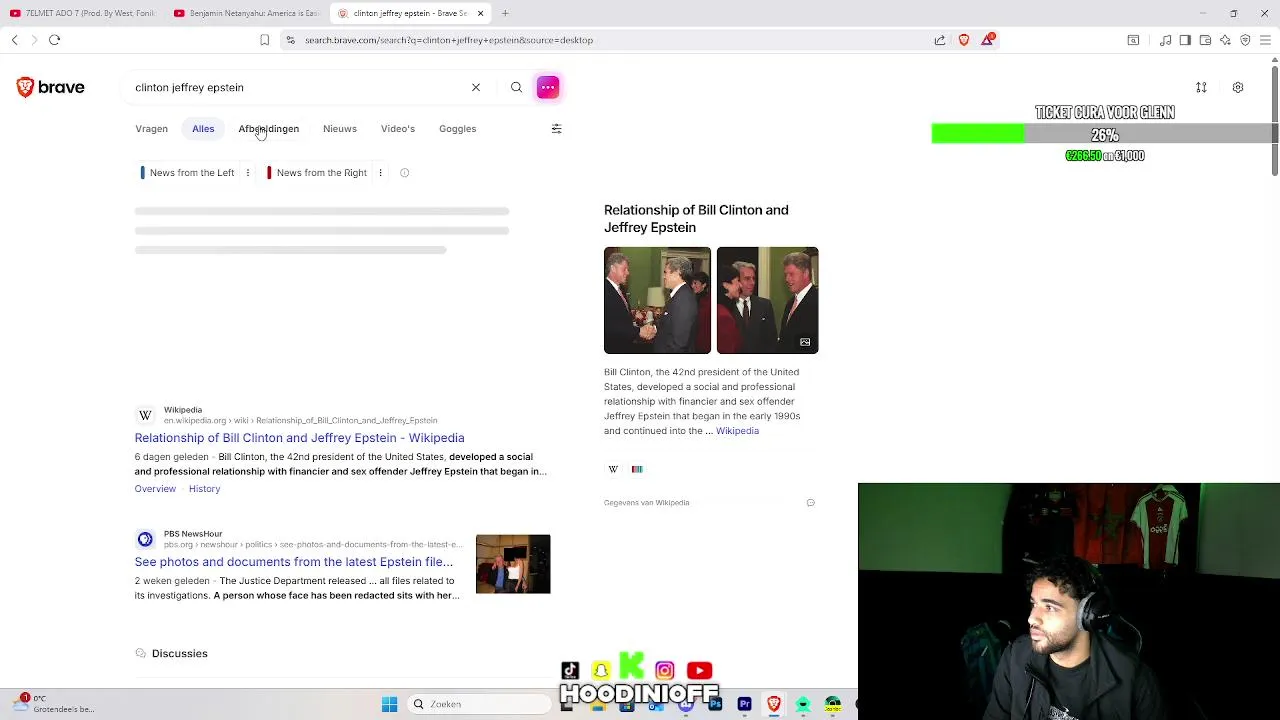Open the History sublink
Image resolution: width=1280 pixels, height=720 pixels.
[x=204, y=489]
